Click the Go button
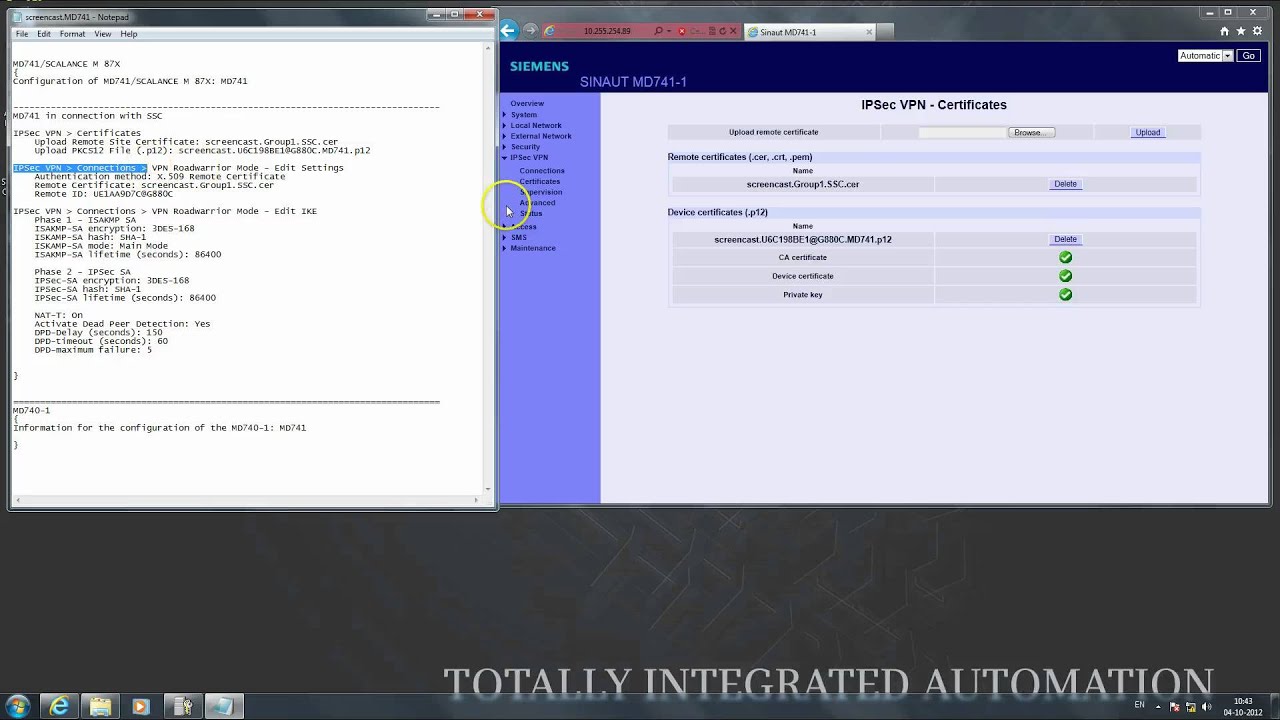Image resolution: width=1280 pixels, height=720 pixels. point(1248,56)
